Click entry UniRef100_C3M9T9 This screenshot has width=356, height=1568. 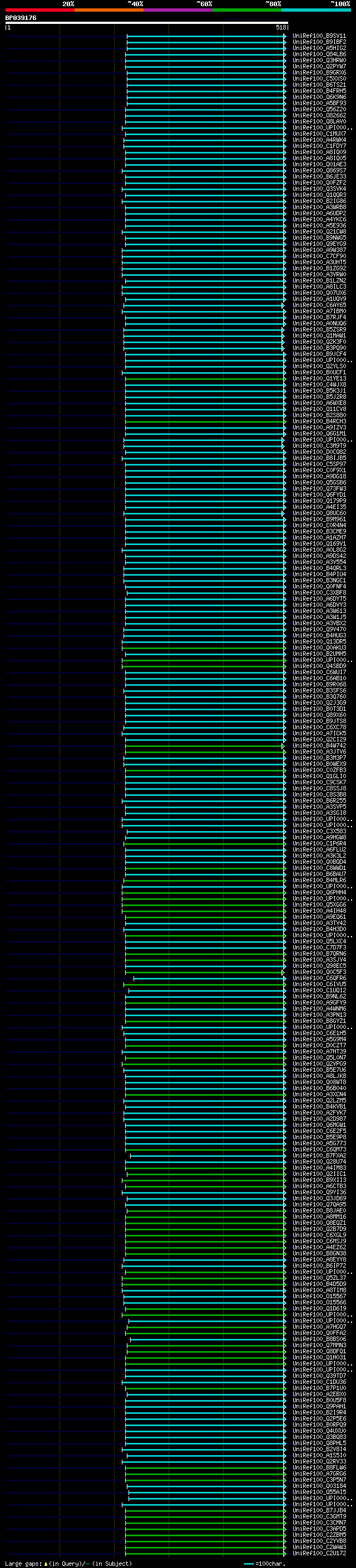coord(319,446)
